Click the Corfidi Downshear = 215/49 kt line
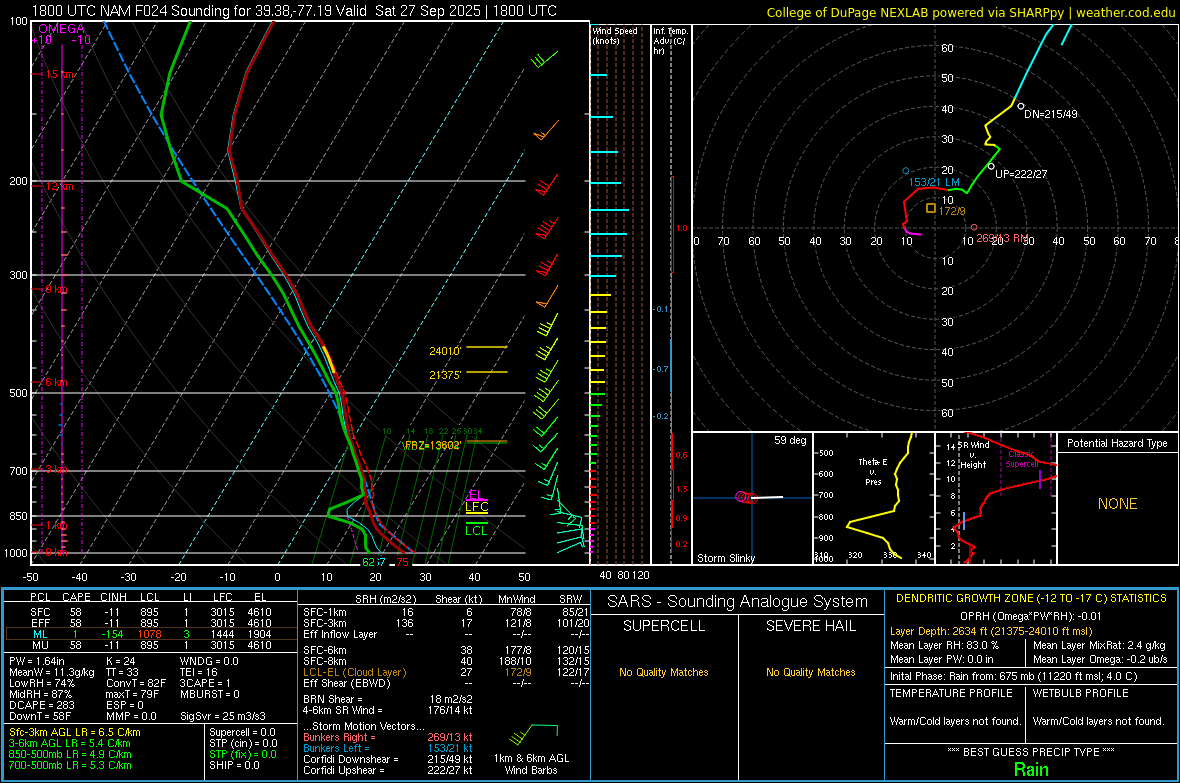The image size is (1180, 783). (x=388, y=759)
